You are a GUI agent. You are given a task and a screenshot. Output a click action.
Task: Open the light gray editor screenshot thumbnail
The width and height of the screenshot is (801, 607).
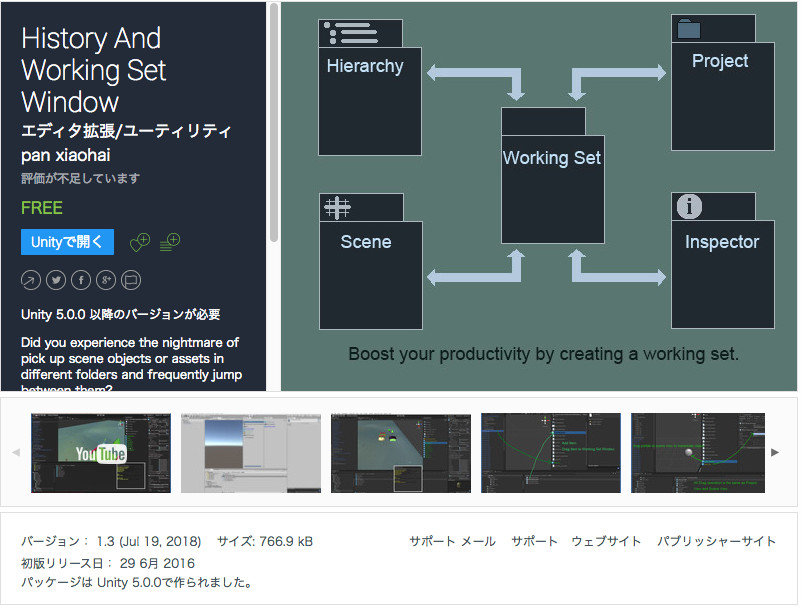[251, 453]
